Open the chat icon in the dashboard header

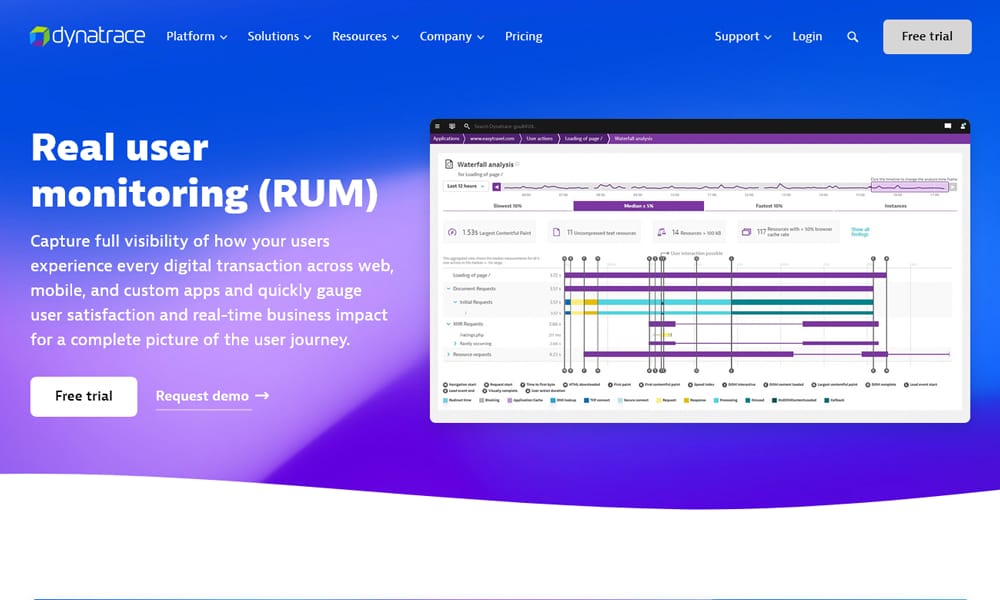coord(947,125)
